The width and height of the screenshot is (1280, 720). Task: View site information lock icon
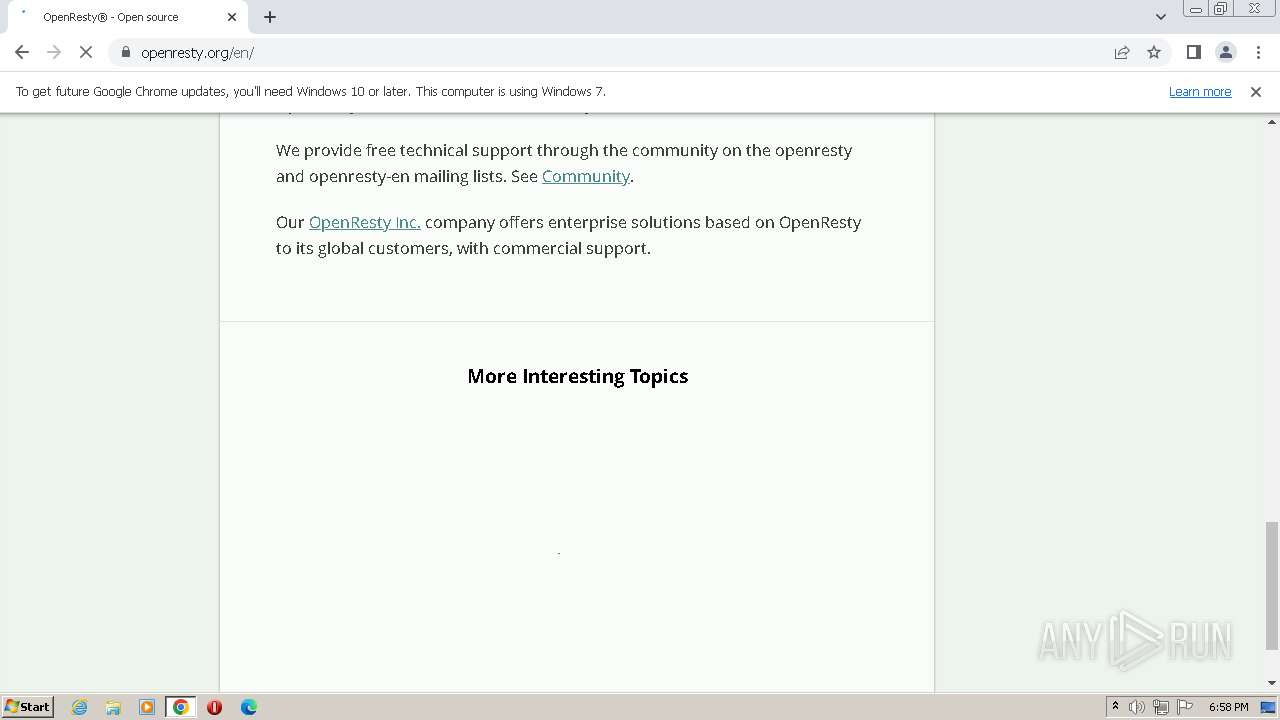click(x=126, y=52)
